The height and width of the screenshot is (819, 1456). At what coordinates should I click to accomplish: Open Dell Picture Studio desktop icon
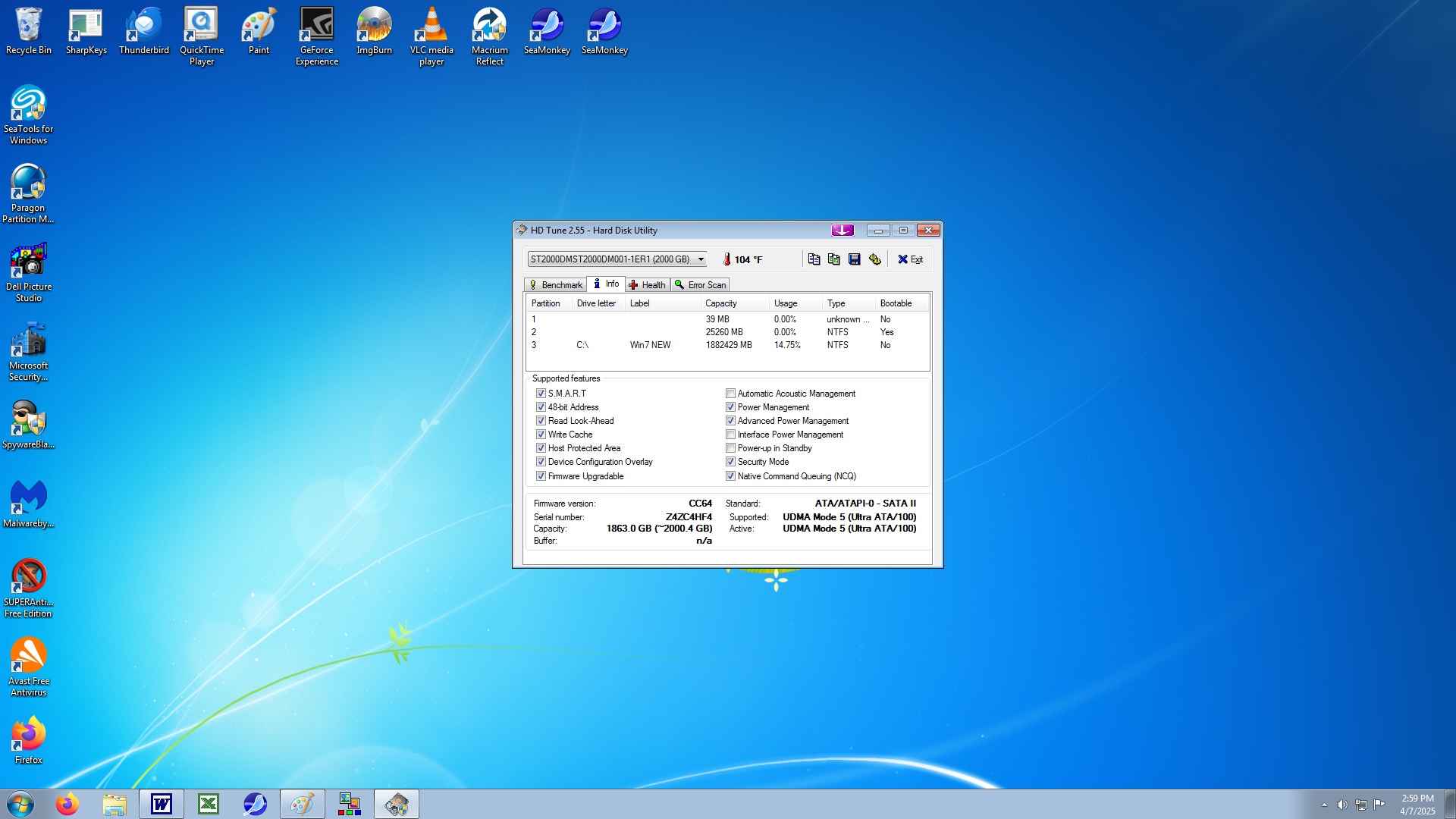[x=29, y=273]
